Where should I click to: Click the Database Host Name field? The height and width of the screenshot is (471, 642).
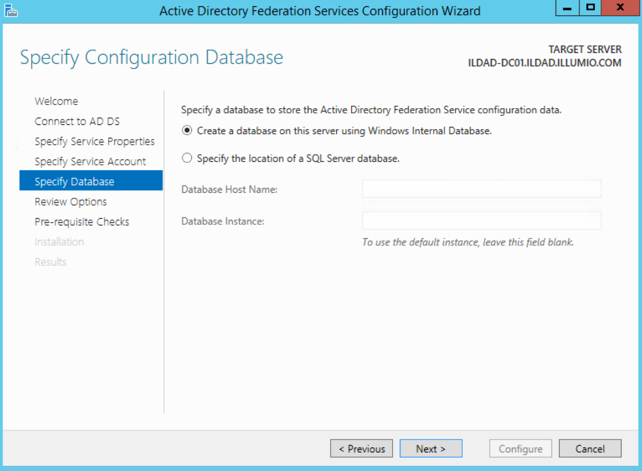pos(482,189)
